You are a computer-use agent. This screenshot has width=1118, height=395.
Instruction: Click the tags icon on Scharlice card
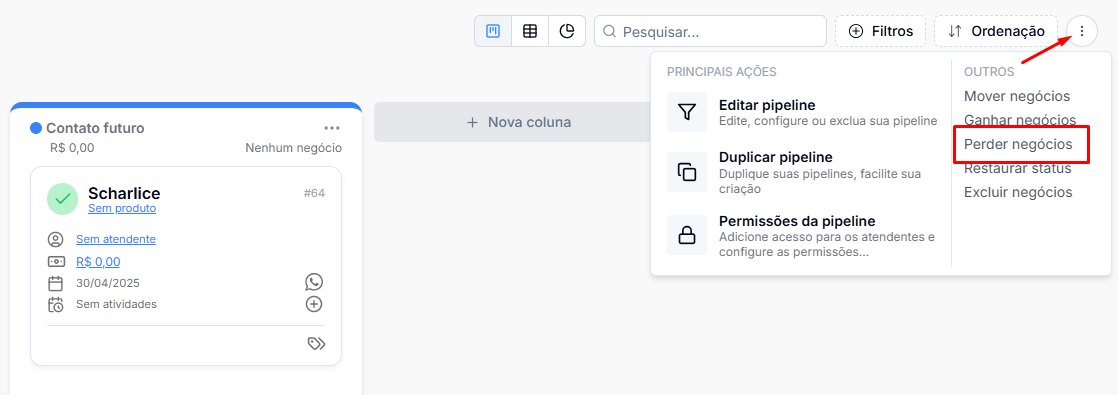pyautogui.click(x=316, y=344)
